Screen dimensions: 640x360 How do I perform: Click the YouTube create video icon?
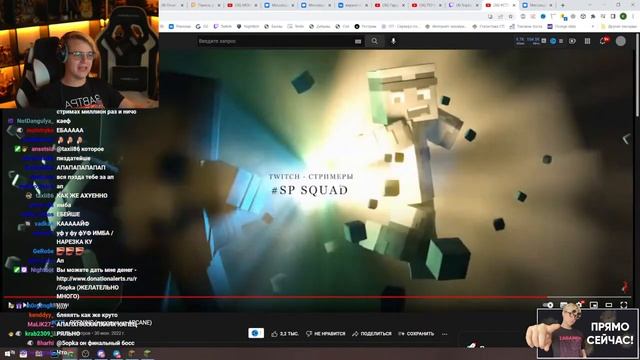tap(572, 41)
